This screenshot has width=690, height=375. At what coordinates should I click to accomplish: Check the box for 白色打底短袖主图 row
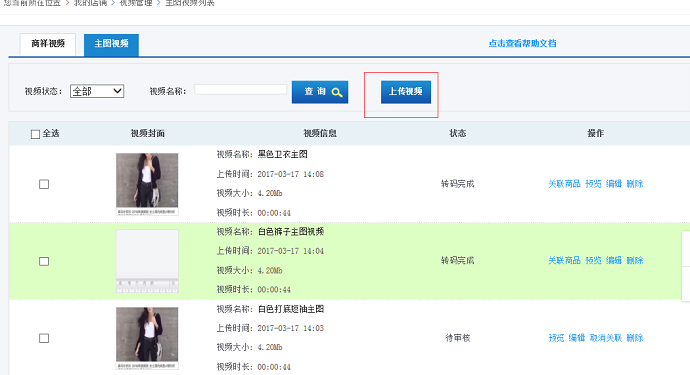pyautogui.click(x=44, y=338)
